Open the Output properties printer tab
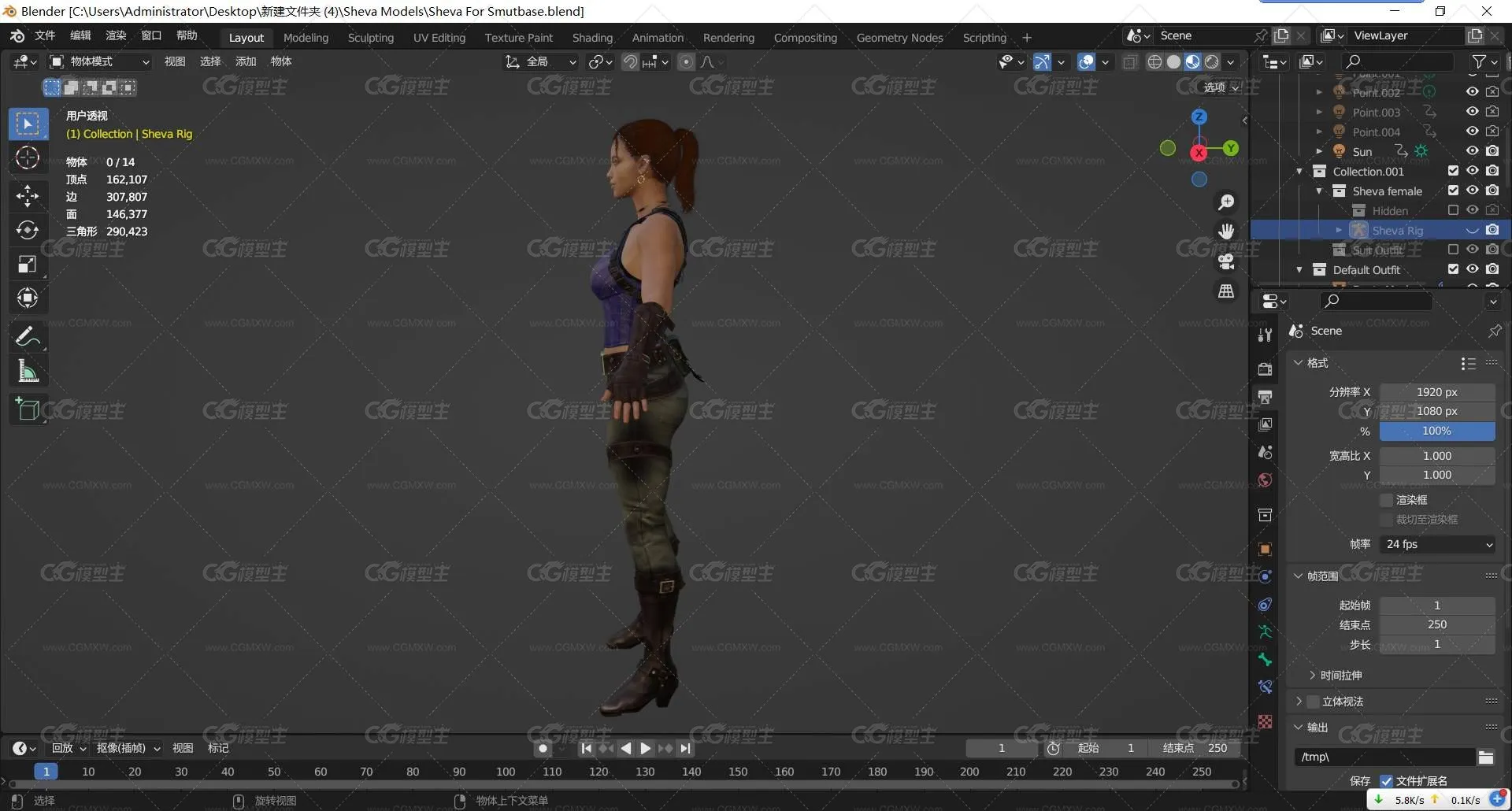Image resolution: width=1512 pixels, height=811 pixels. [1265, 397]
